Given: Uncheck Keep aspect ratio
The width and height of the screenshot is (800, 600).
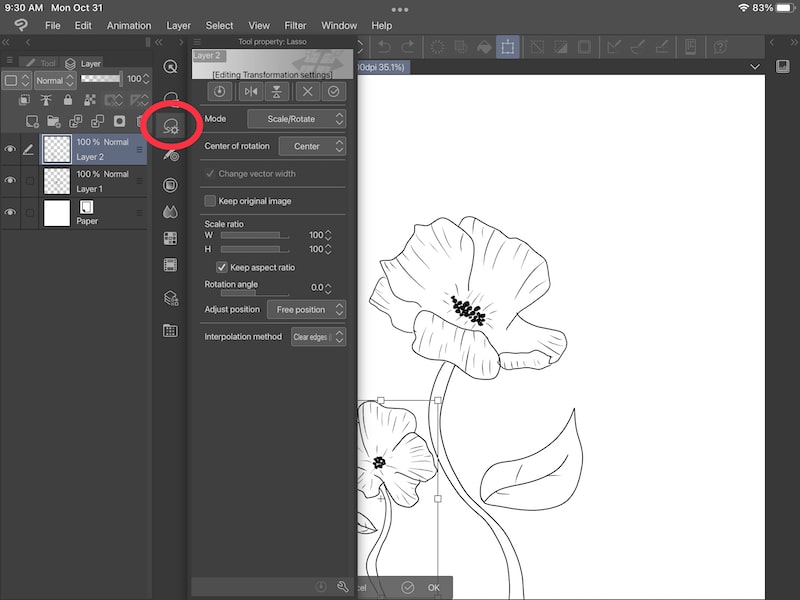Looking at the screenshot, I should pyautogui.click(x=222, y=267).
